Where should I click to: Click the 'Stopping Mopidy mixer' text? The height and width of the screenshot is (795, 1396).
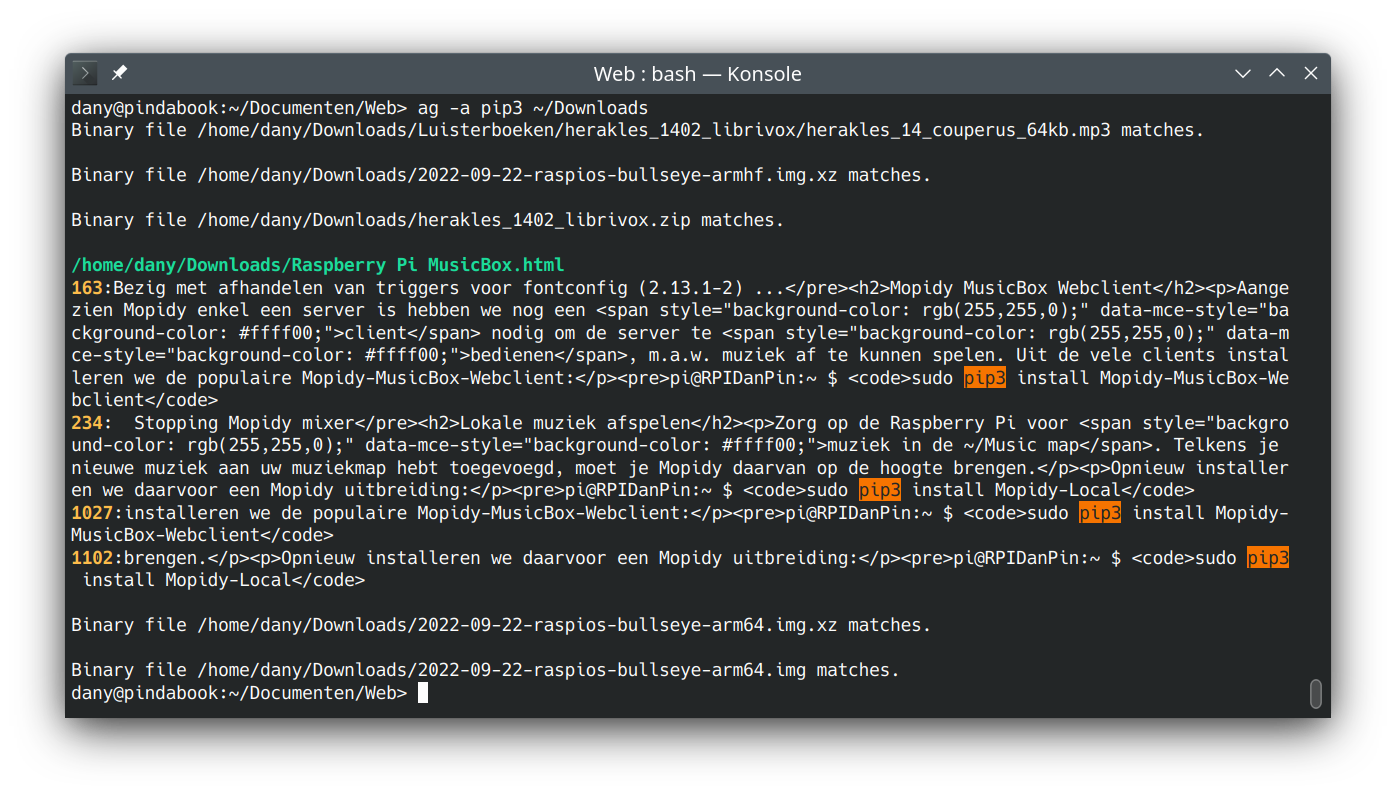244,423
